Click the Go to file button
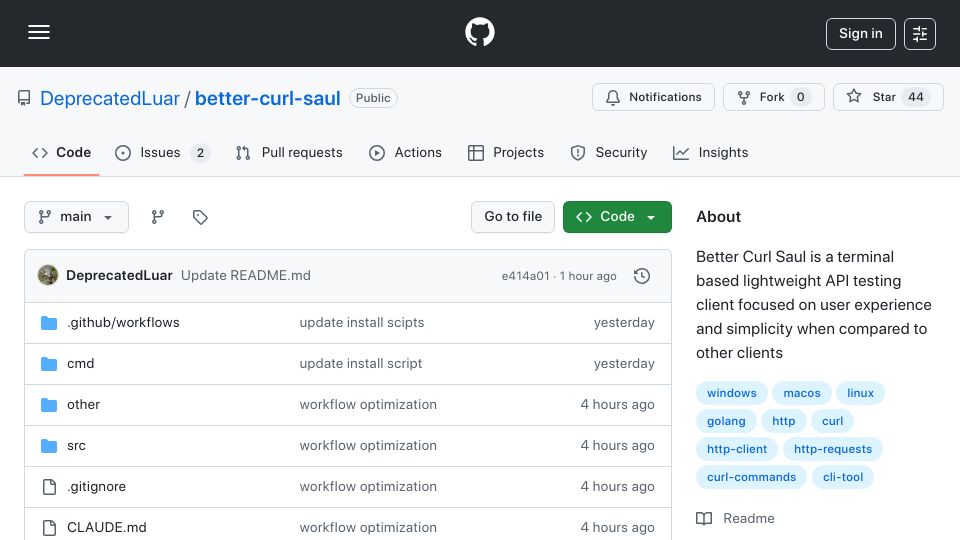 [x=513, y=217]
